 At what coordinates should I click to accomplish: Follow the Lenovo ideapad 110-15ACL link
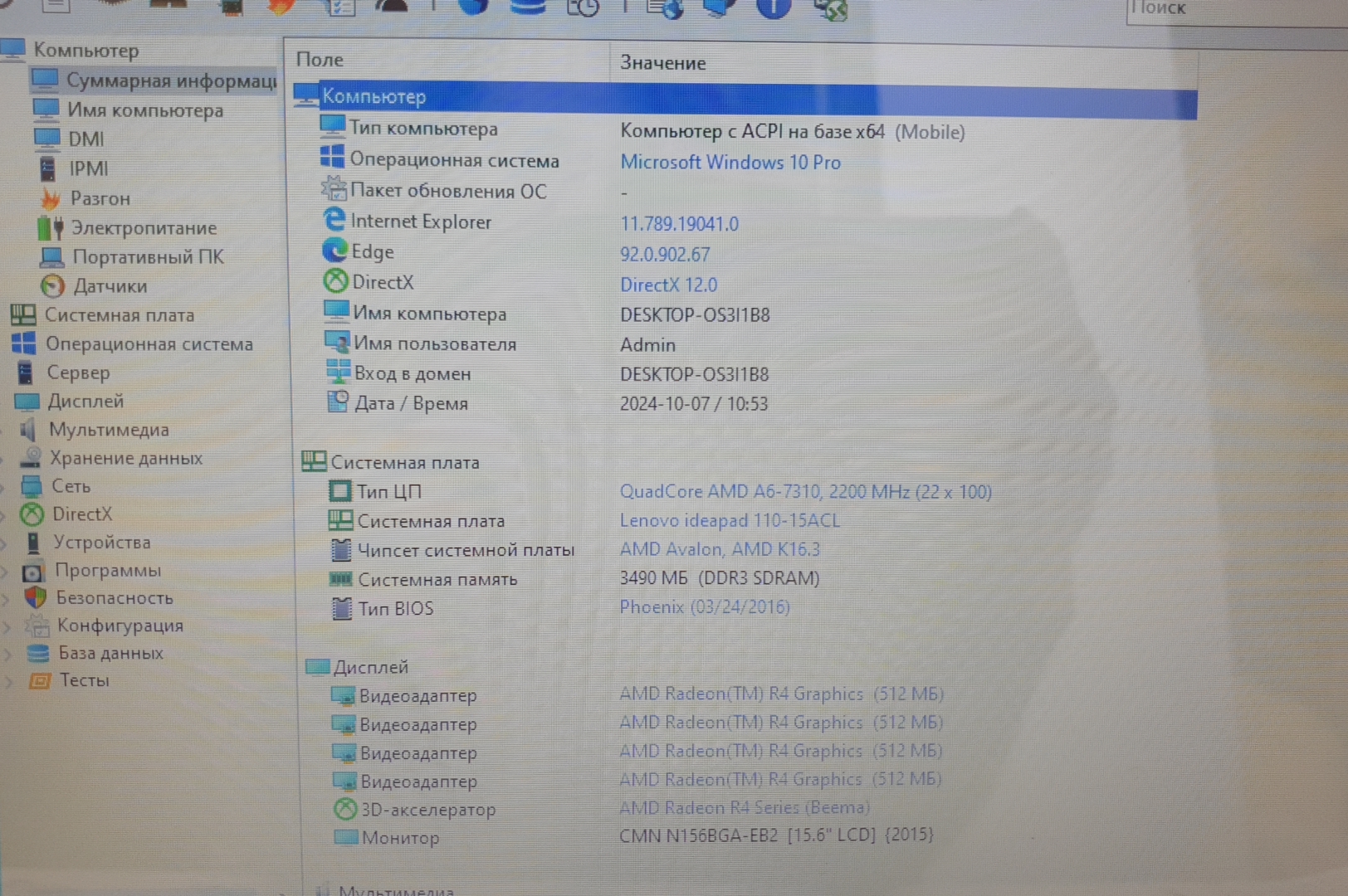[729, 520]
